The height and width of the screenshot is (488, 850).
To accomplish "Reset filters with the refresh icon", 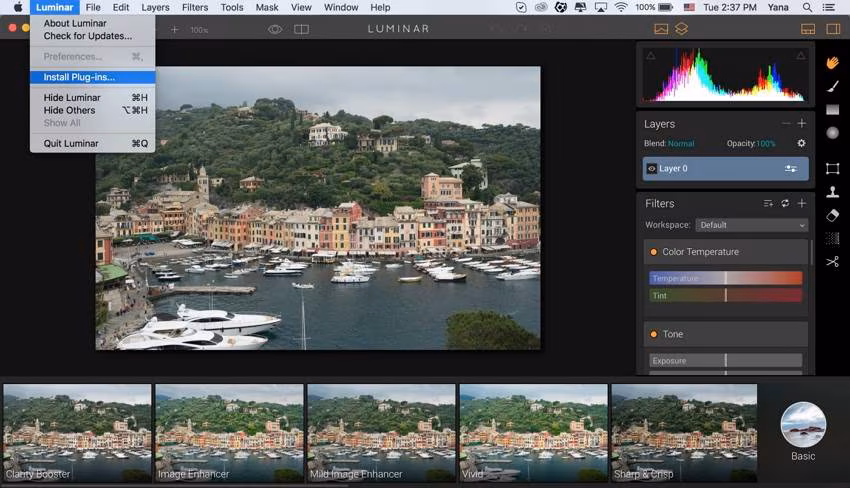I will [x=785, y=203].
